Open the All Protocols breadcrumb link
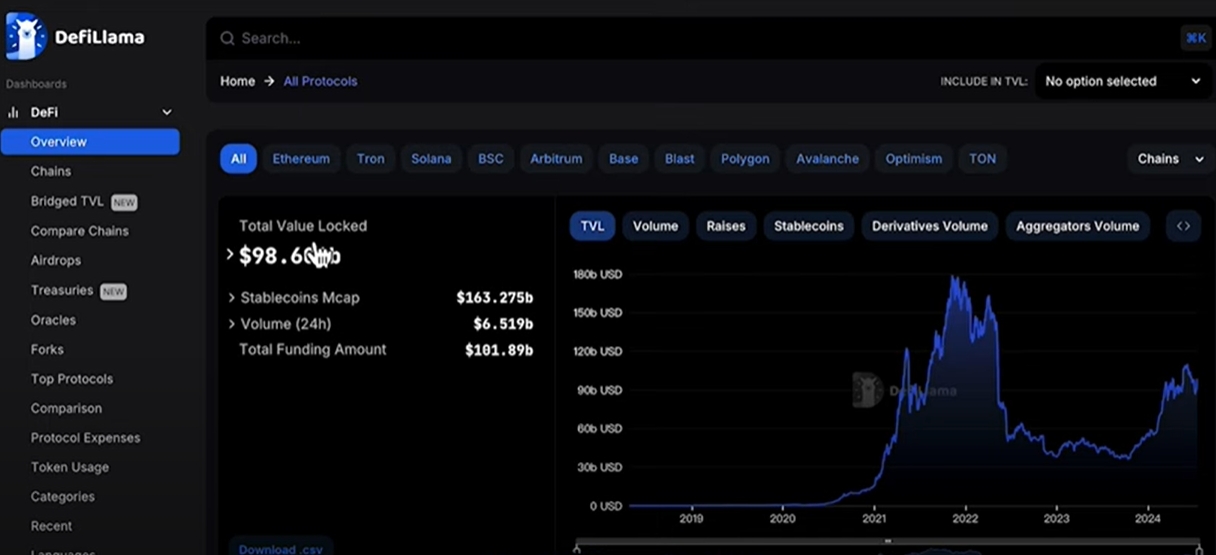 320,81
